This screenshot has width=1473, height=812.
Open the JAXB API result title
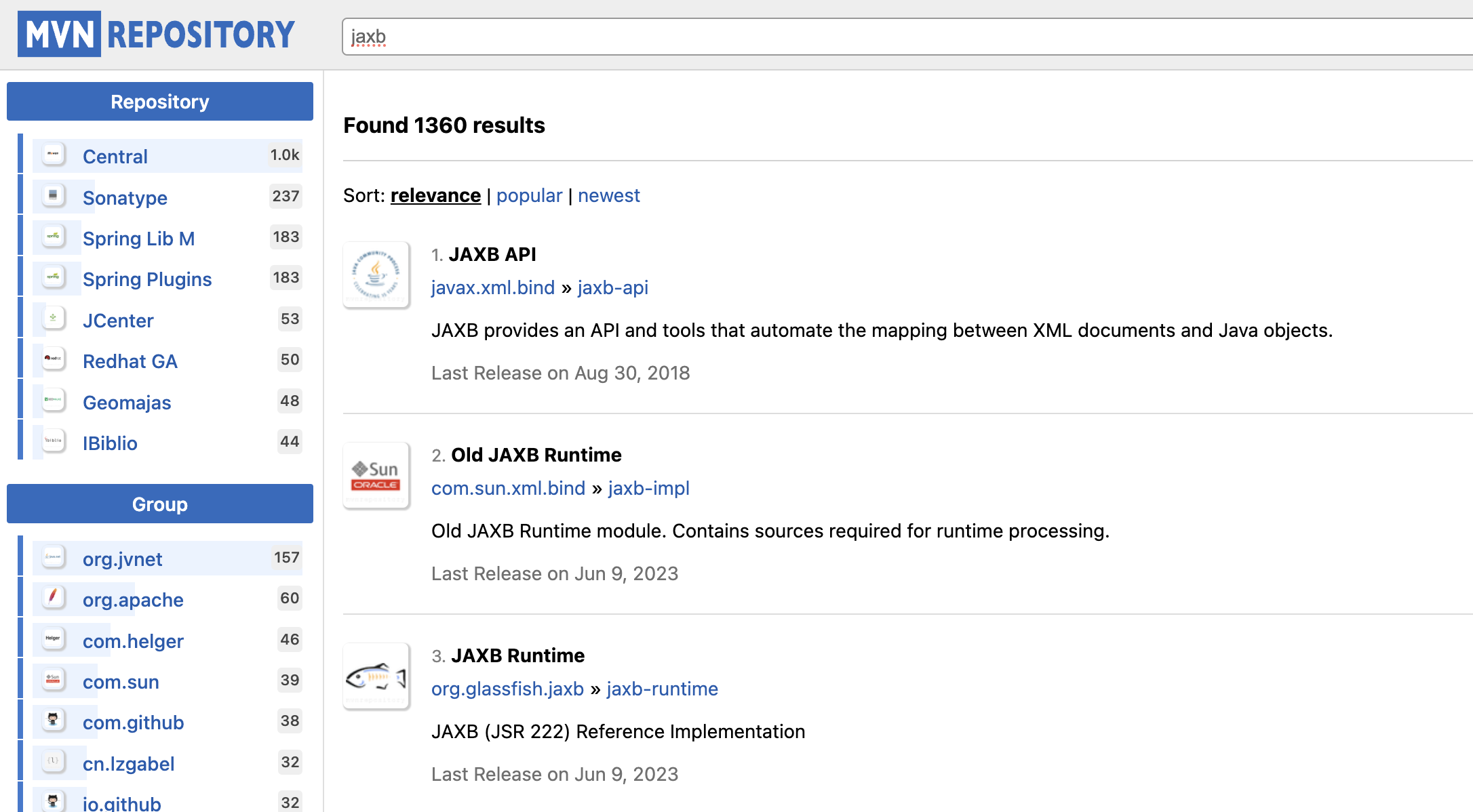[x=492, y=254]
